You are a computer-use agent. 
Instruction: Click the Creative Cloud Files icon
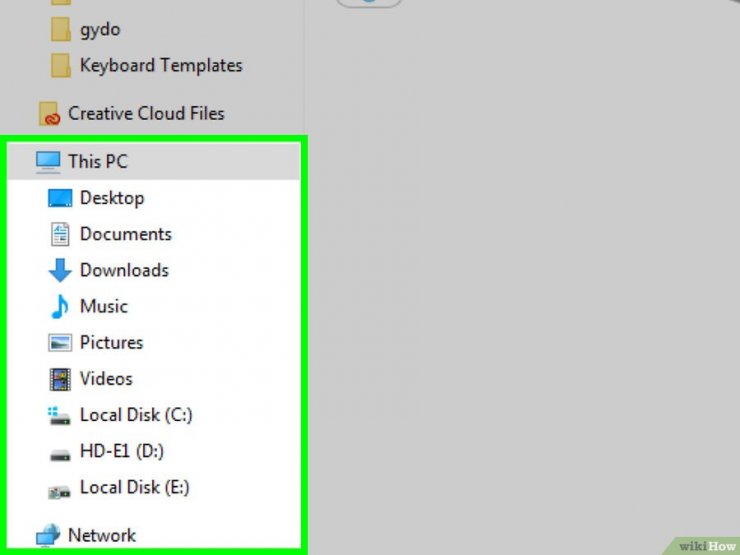pyautogui.click(x=48, y=114)
